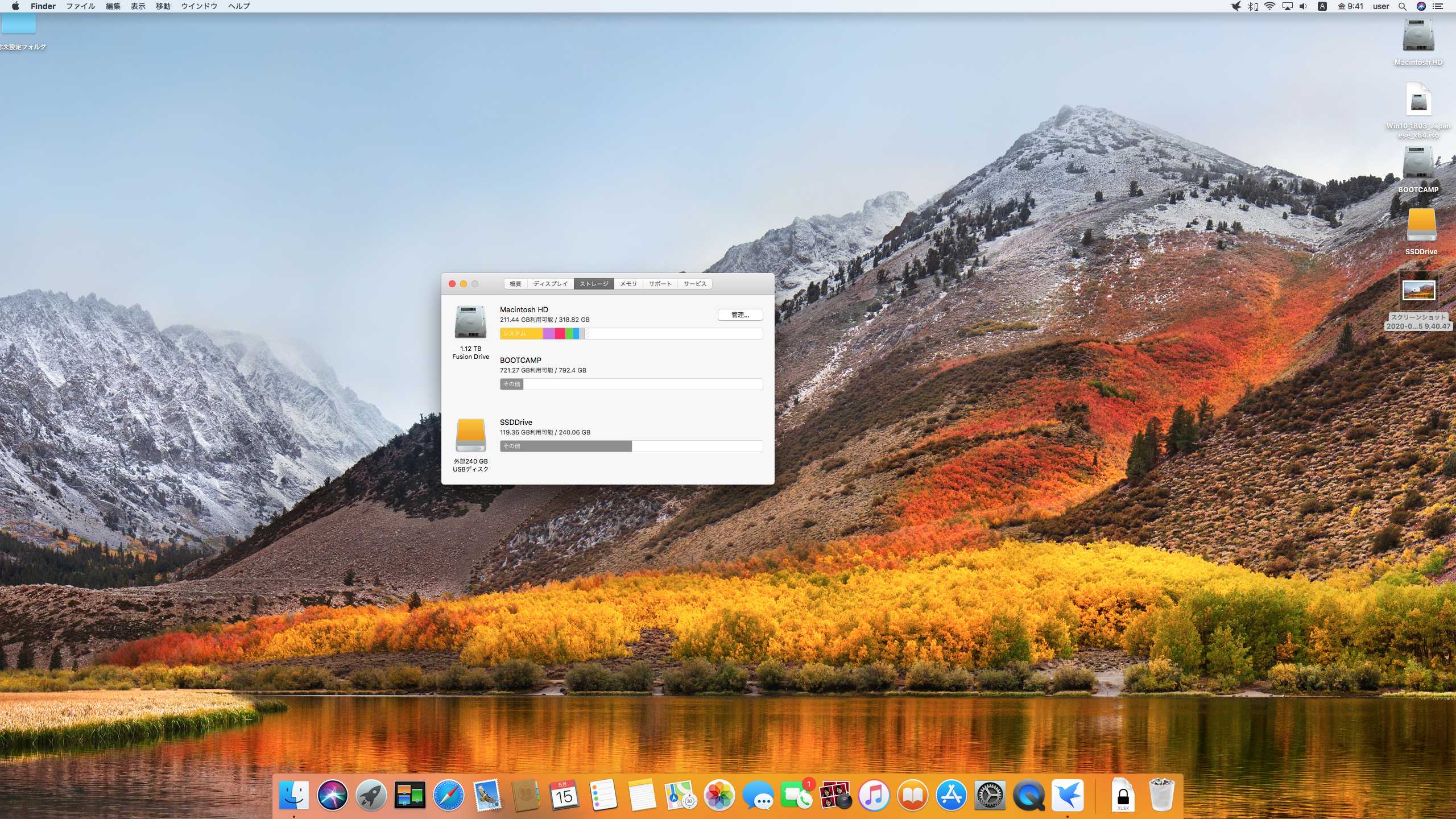Open the blue bird app in Dock
1456x819 pixels.
tap(1068, 795)
